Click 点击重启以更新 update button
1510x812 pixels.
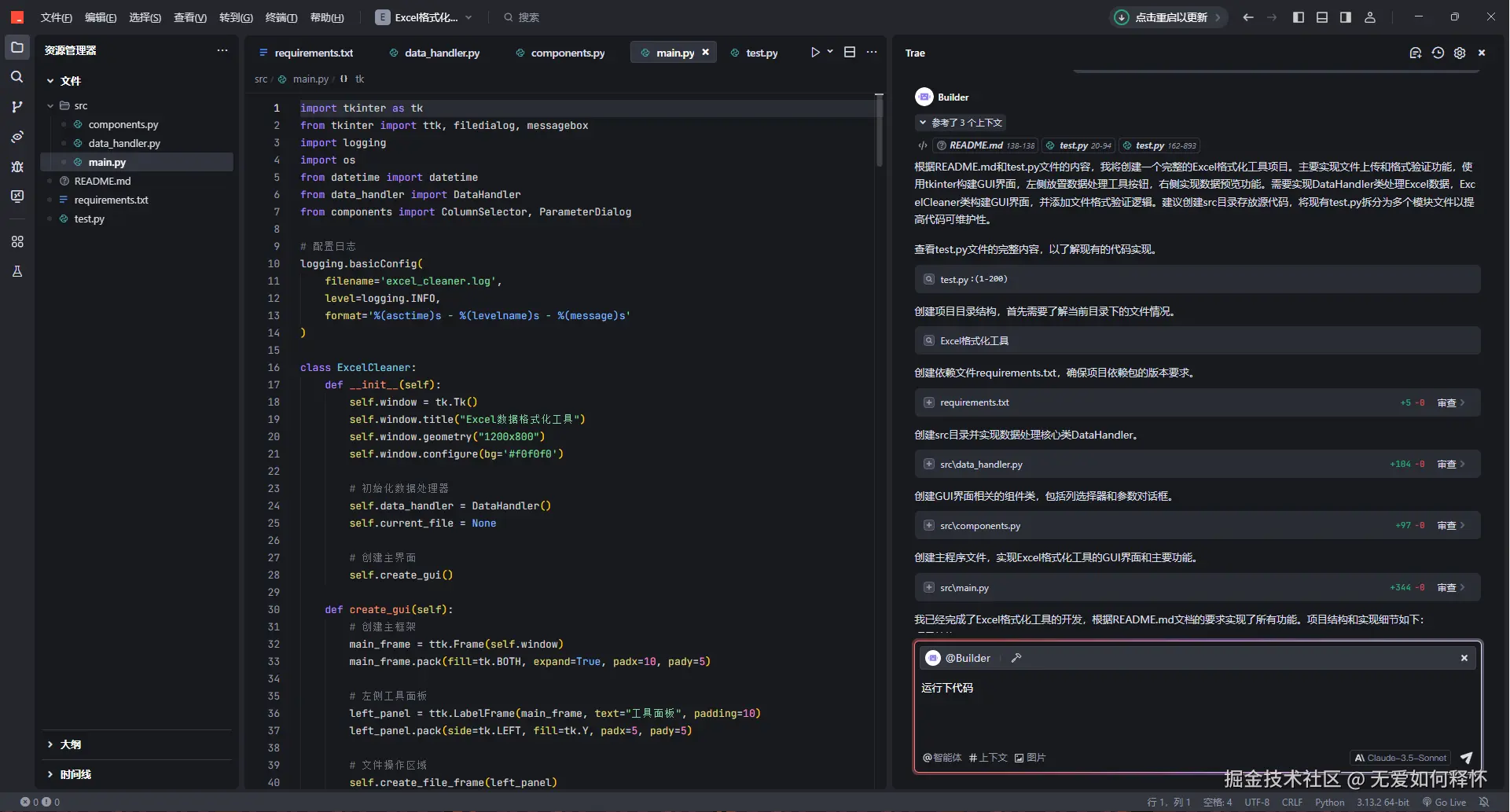point(1170,17)
